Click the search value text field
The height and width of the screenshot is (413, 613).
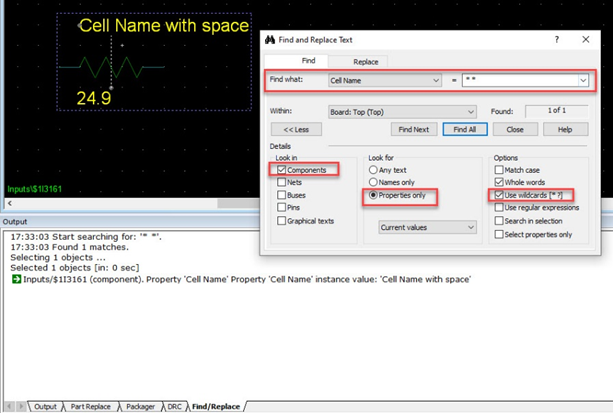click(520, 80)
